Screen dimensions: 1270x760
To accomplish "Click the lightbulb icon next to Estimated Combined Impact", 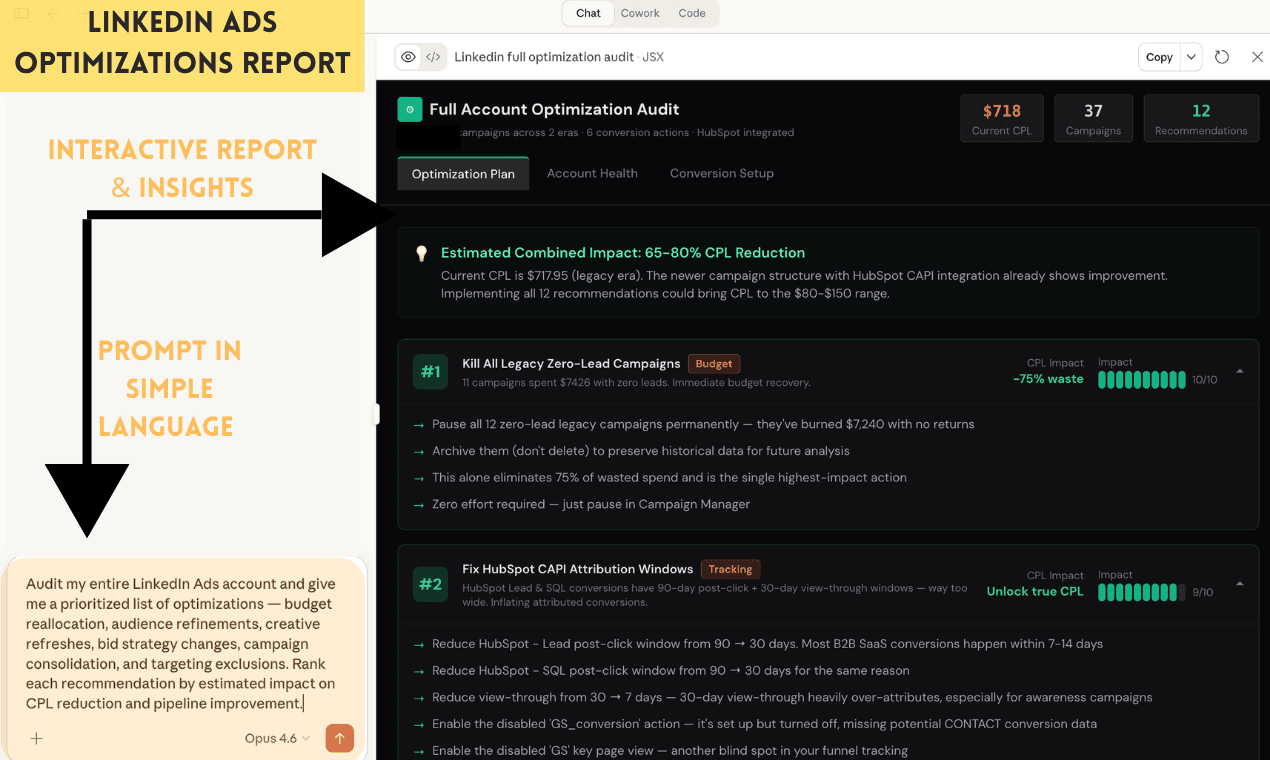I will tap(421, 253).
